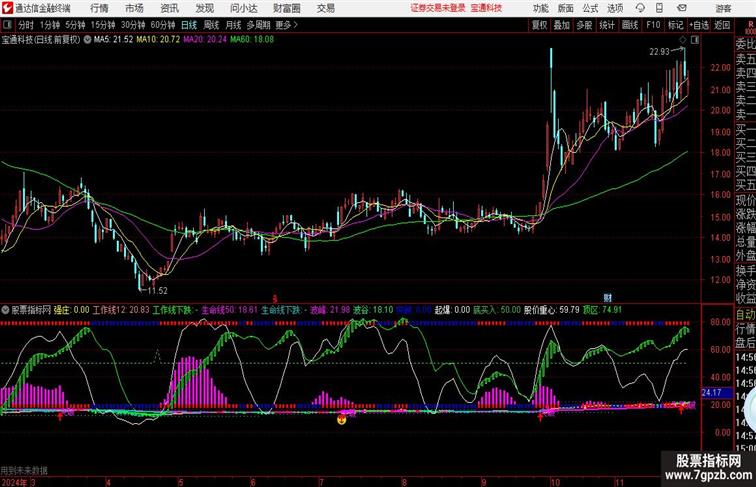
Task: Open the 选项 menu
Action: pos(615,8)
